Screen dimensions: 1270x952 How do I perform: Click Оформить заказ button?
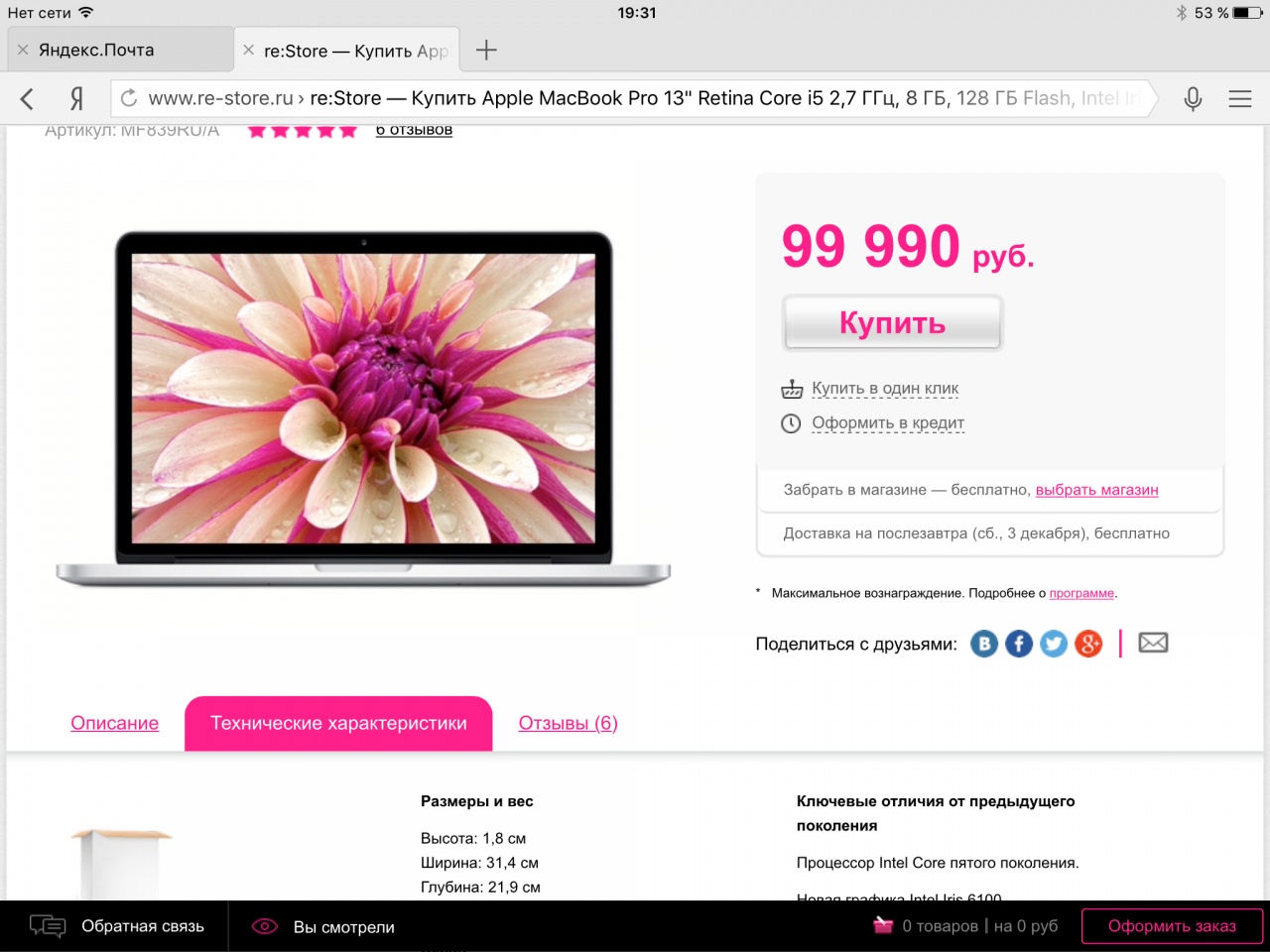tap(1172, 926)
